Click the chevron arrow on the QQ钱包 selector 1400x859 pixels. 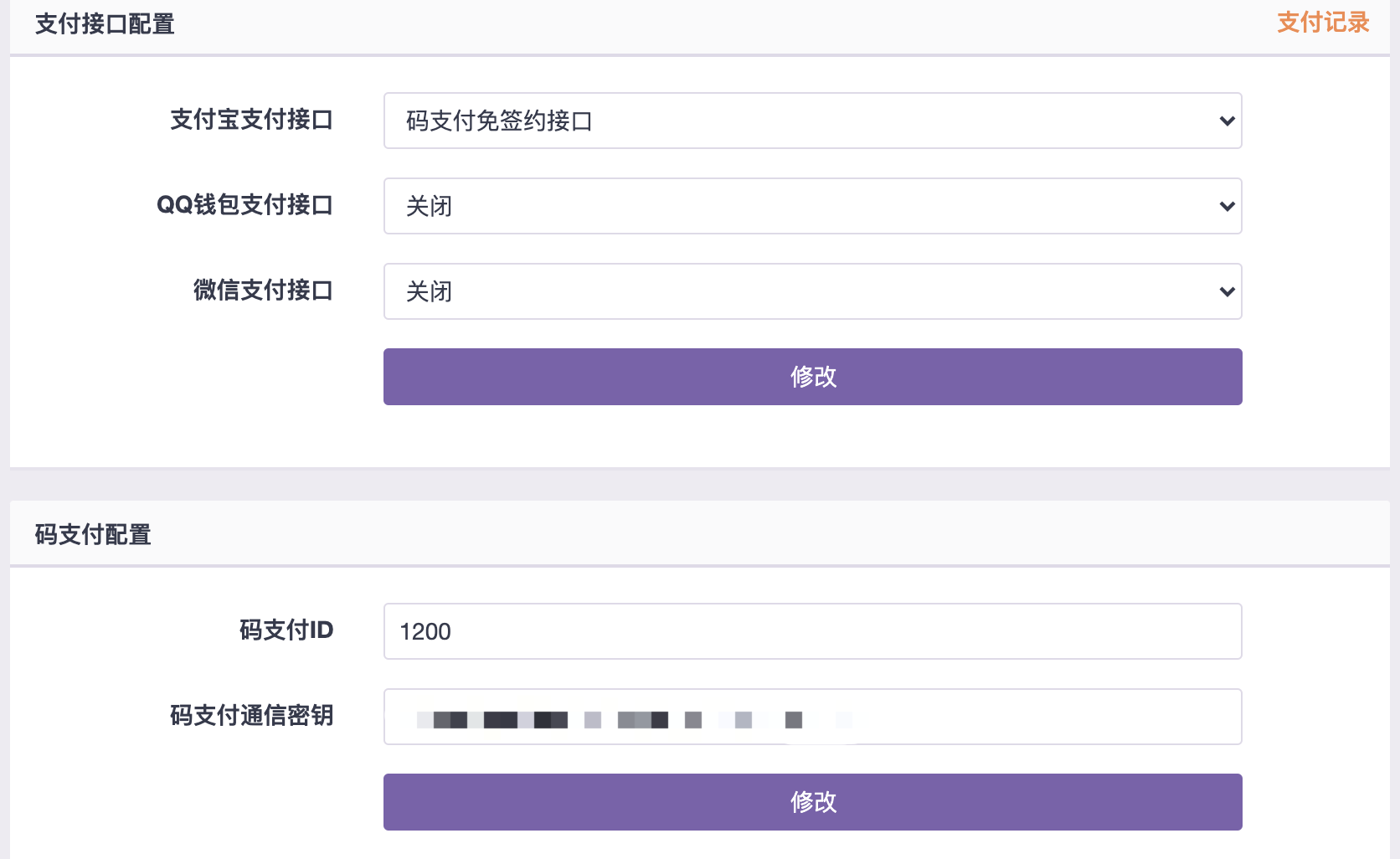(x=1227, y=206)
